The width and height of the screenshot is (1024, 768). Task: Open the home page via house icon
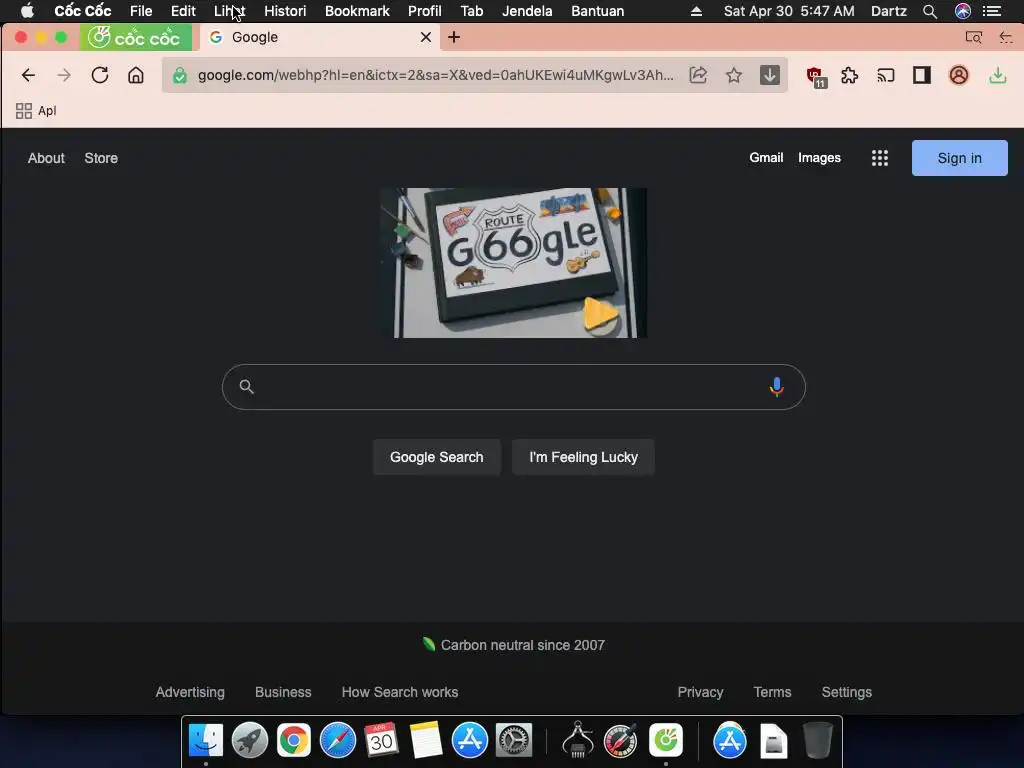tap(136, 75)
